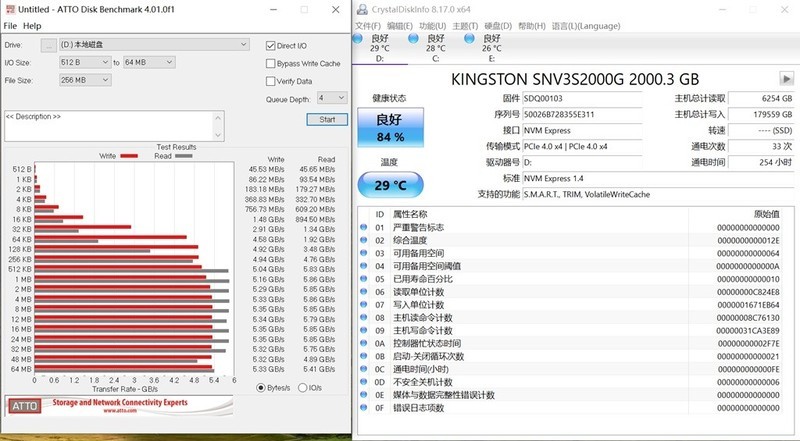Image resolution: width=800 pixels, height=441 pixels.
Task: Select the E: drive status orb
Action: (469, 38)
